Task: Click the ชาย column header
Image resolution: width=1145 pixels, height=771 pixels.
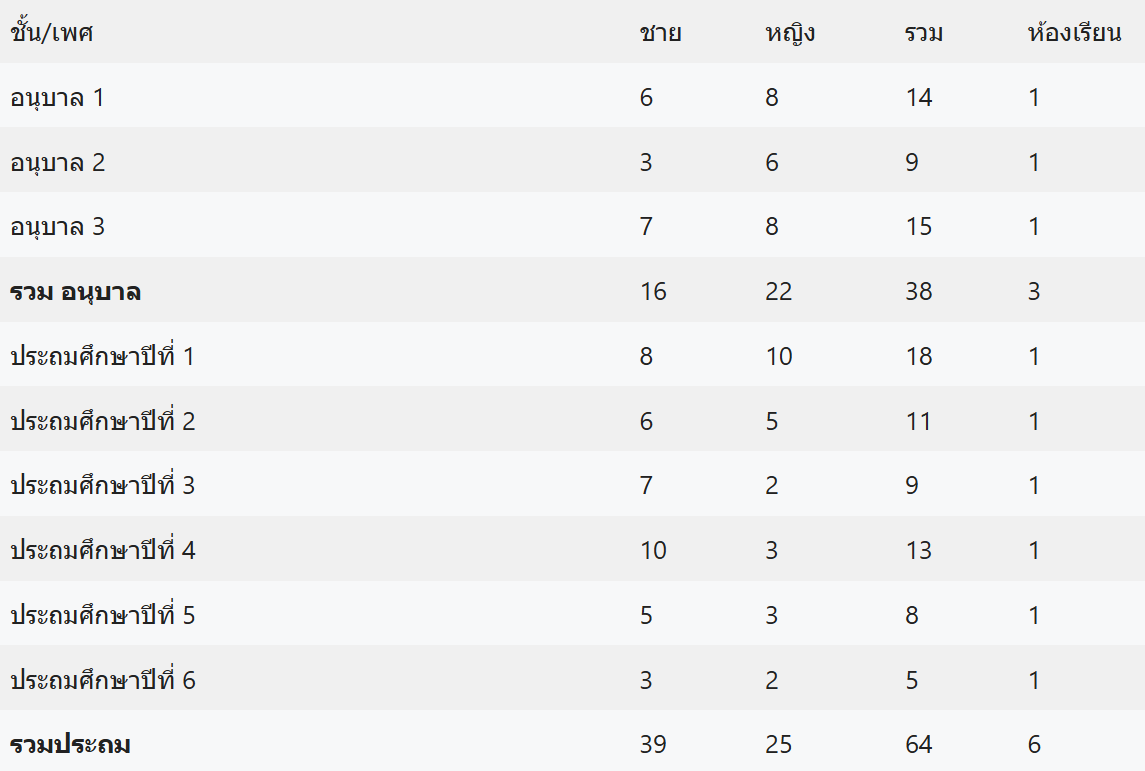Action: (660, 33)
